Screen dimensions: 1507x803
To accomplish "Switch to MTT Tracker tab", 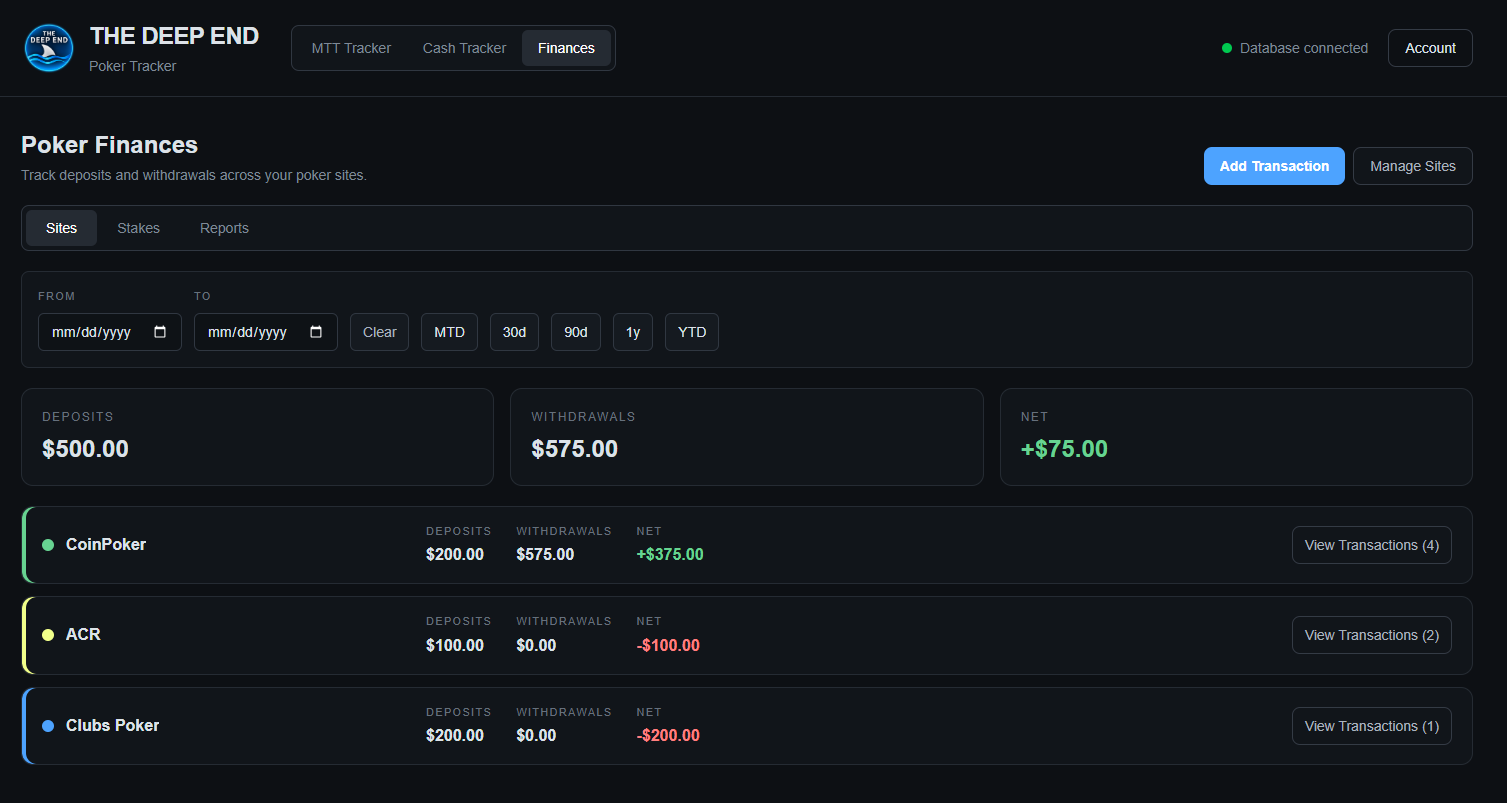I will 351,48.
